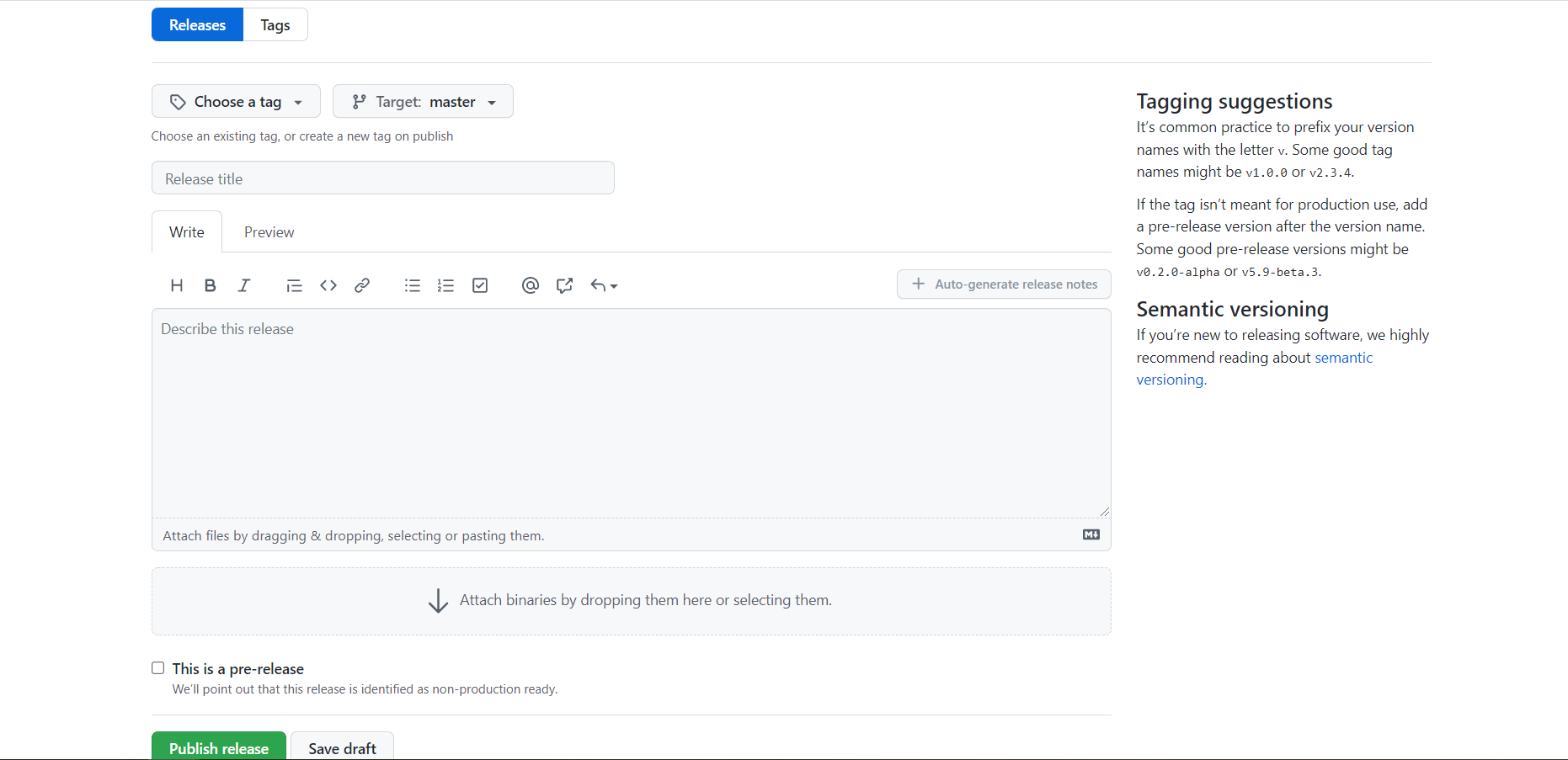The width and height of the screenshot is (1568, 760).
Task: Insert a link using the link icon
Action: pos(361,285)
